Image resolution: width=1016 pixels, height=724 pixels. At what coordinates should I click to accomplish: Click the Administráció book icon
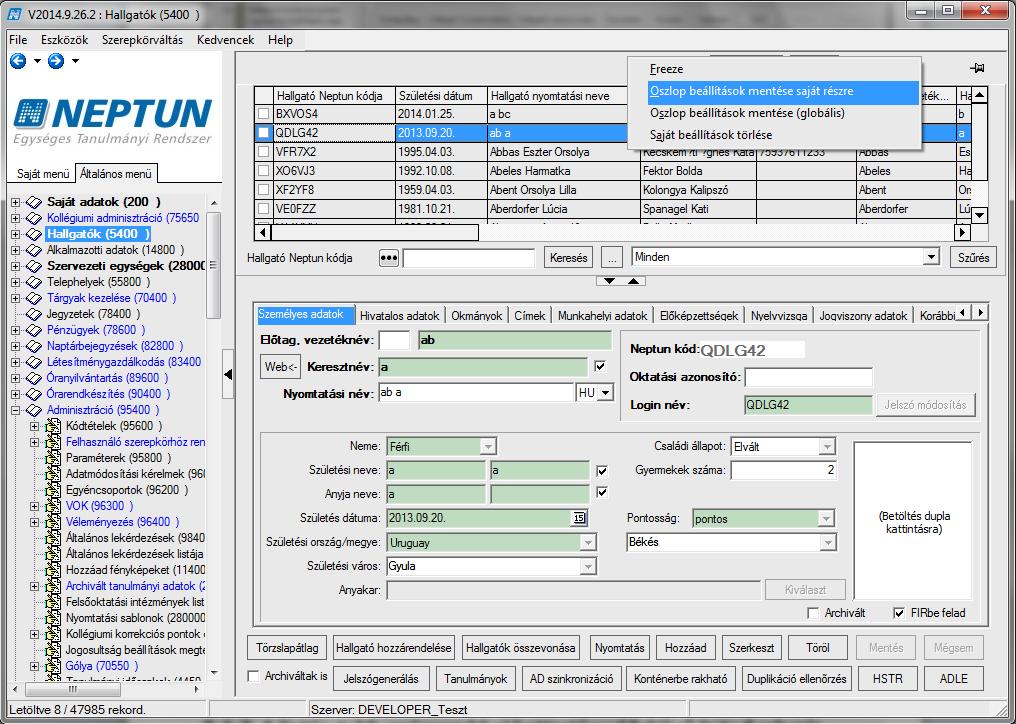tap(34, 410)
